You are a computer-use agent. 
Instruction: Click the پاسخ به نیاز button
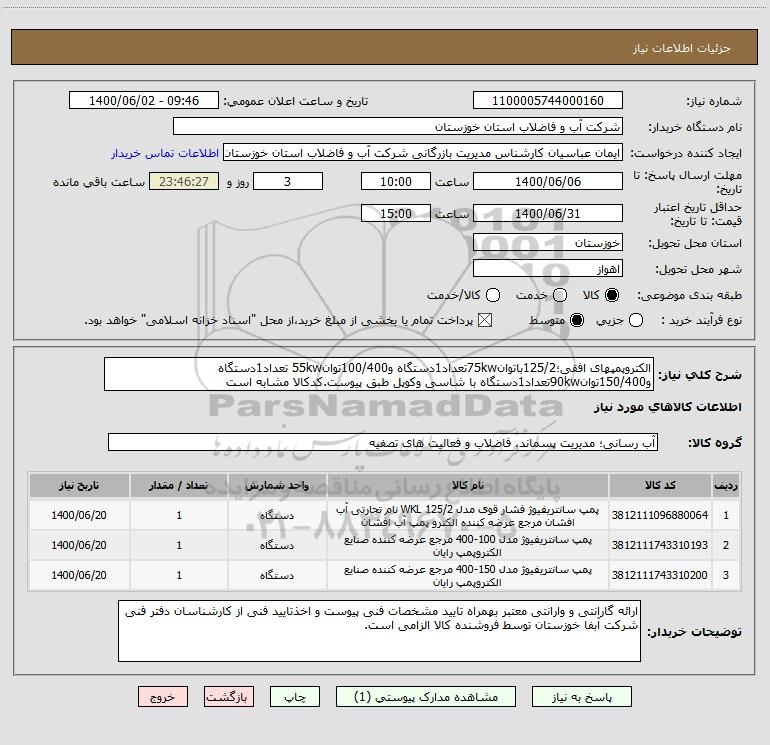point(582,697)
